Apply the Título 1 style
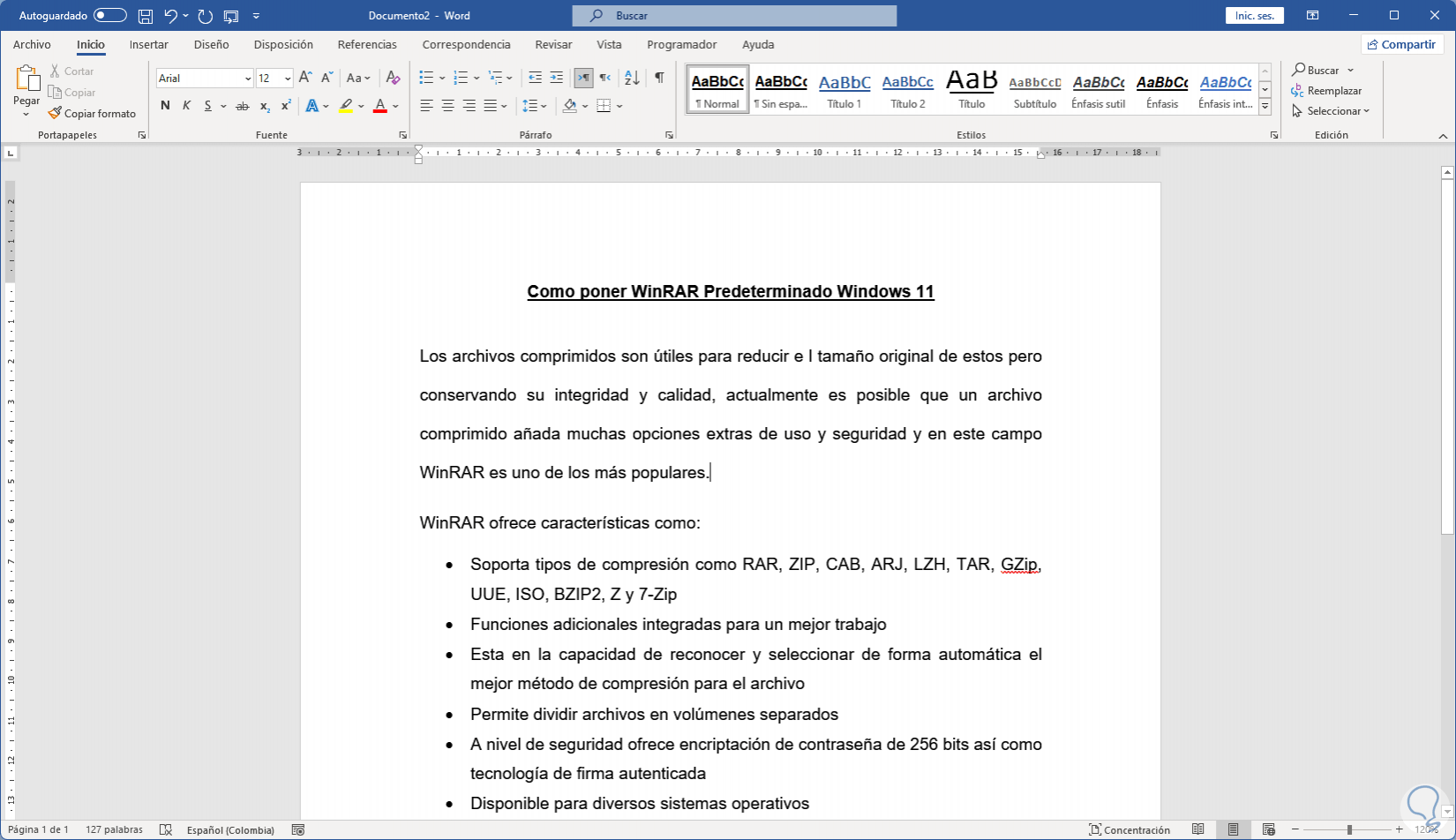The image size is (1456, 840). tap(844, 89)
